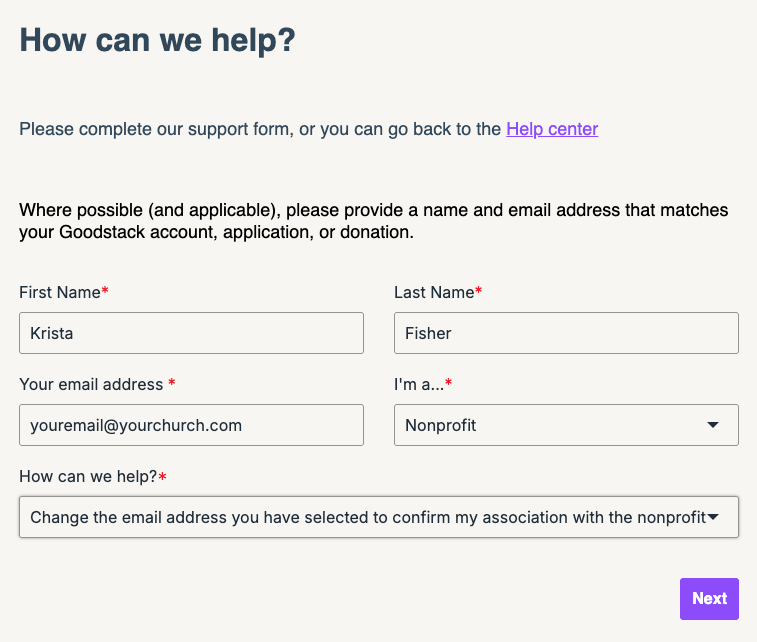Click the "How can we help?" field label
757x642 pixels.
click(88, 477)
